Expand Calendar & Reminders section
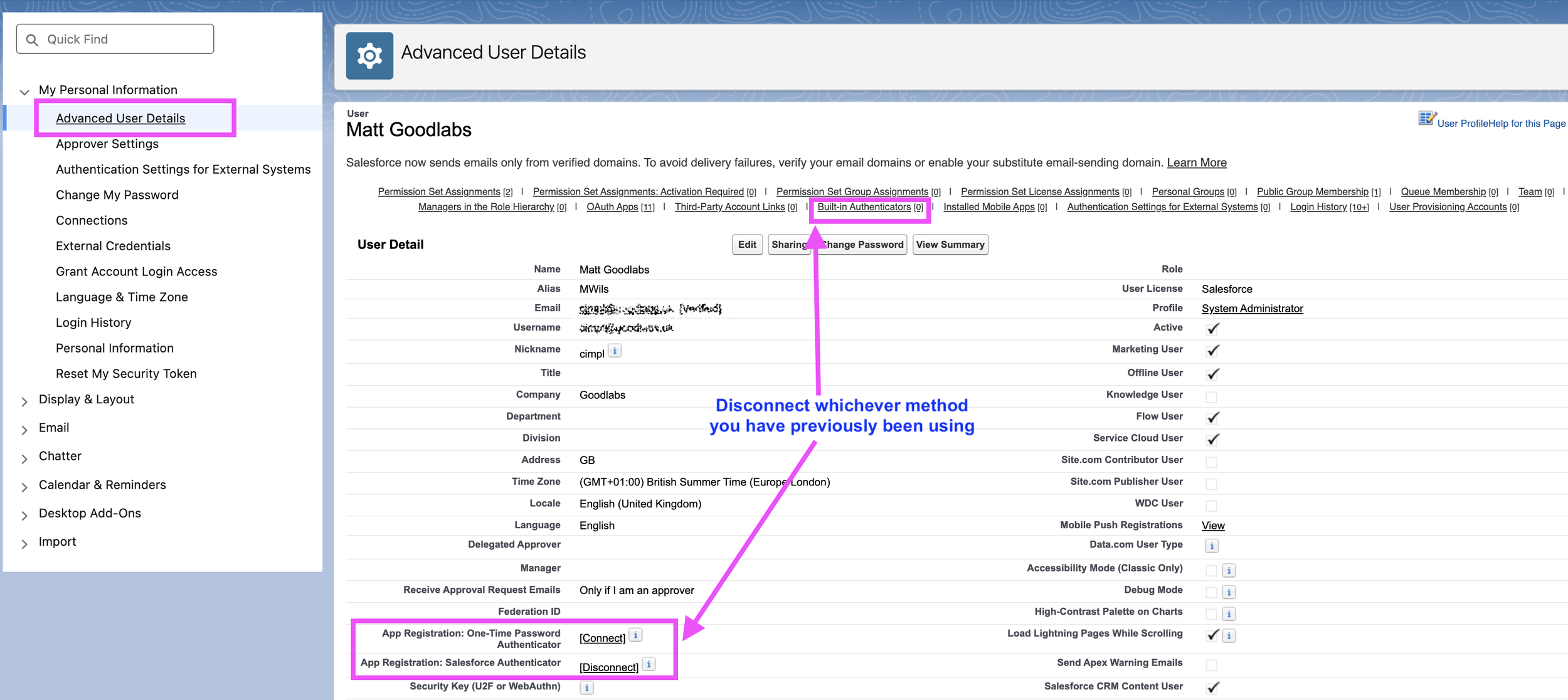The height and width of the screenshot is (700, 1568). point(24,487)
